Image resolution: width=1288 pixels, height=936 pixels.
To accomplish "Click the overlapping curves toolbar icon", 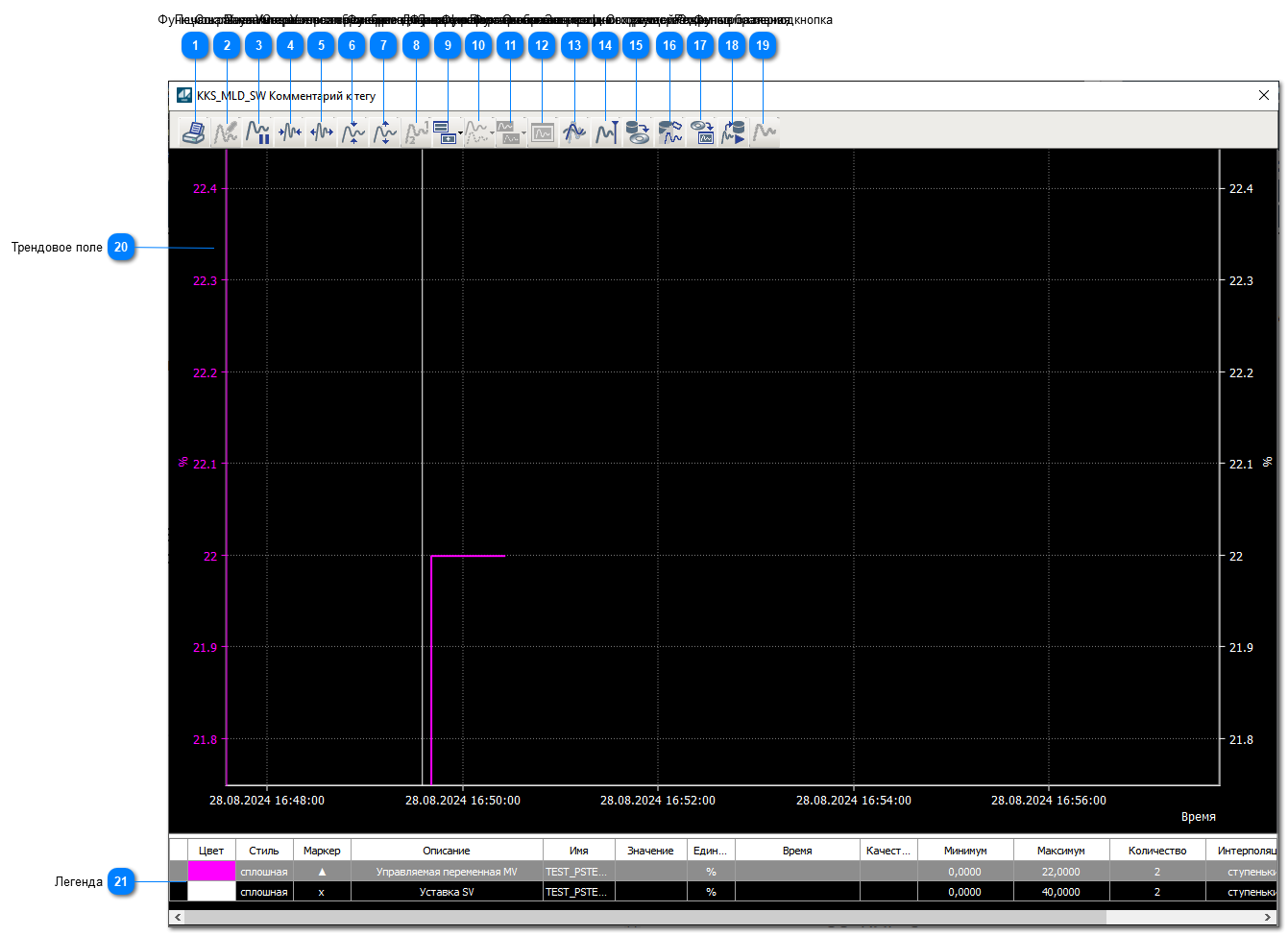I will [x=574, y=132].
